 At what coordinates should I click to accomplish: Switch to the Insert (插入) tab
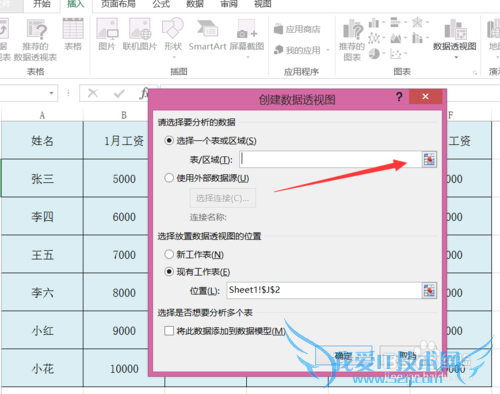[x=76, y=4]
